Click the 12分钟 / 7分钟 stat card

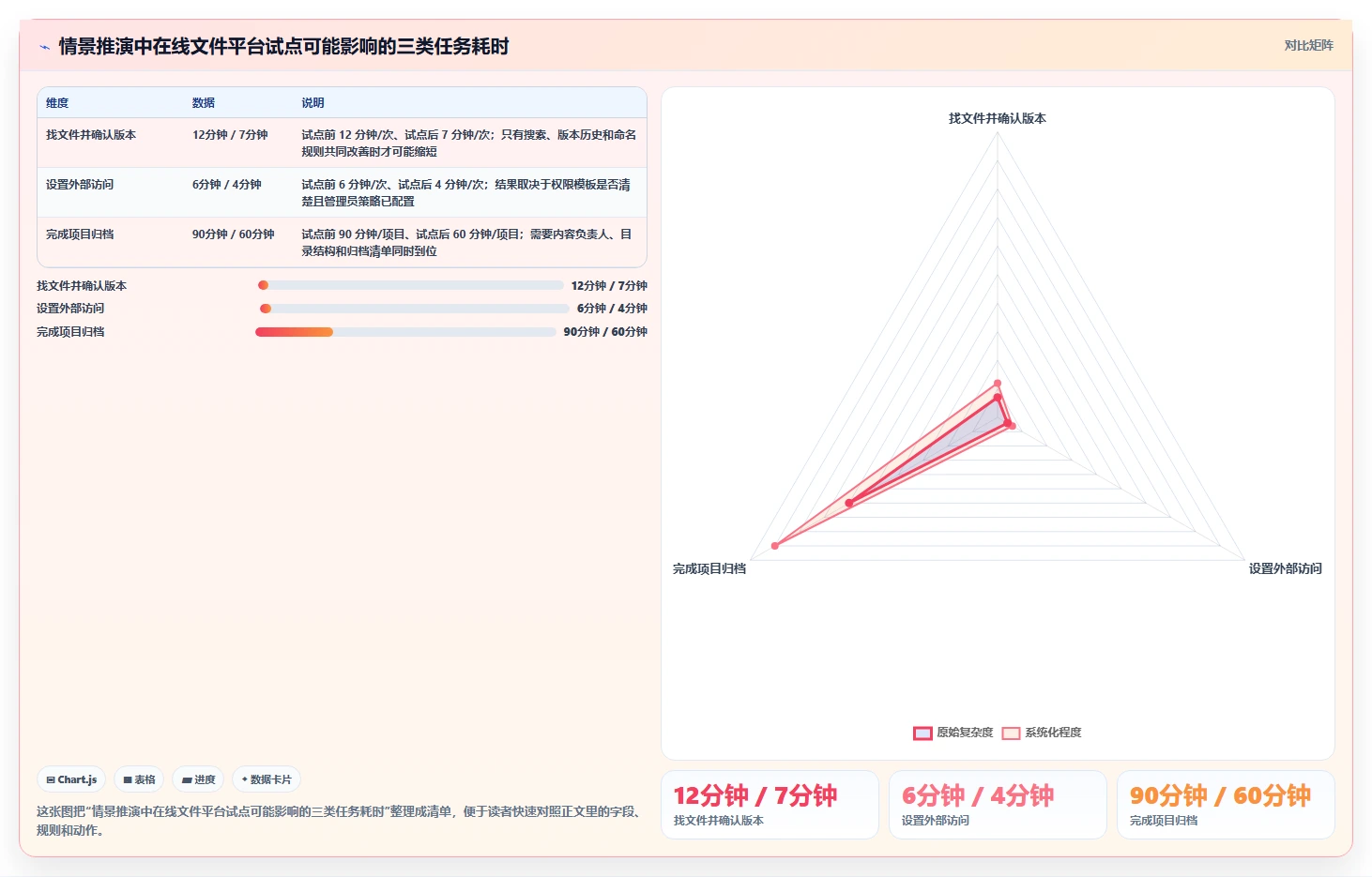770,805
